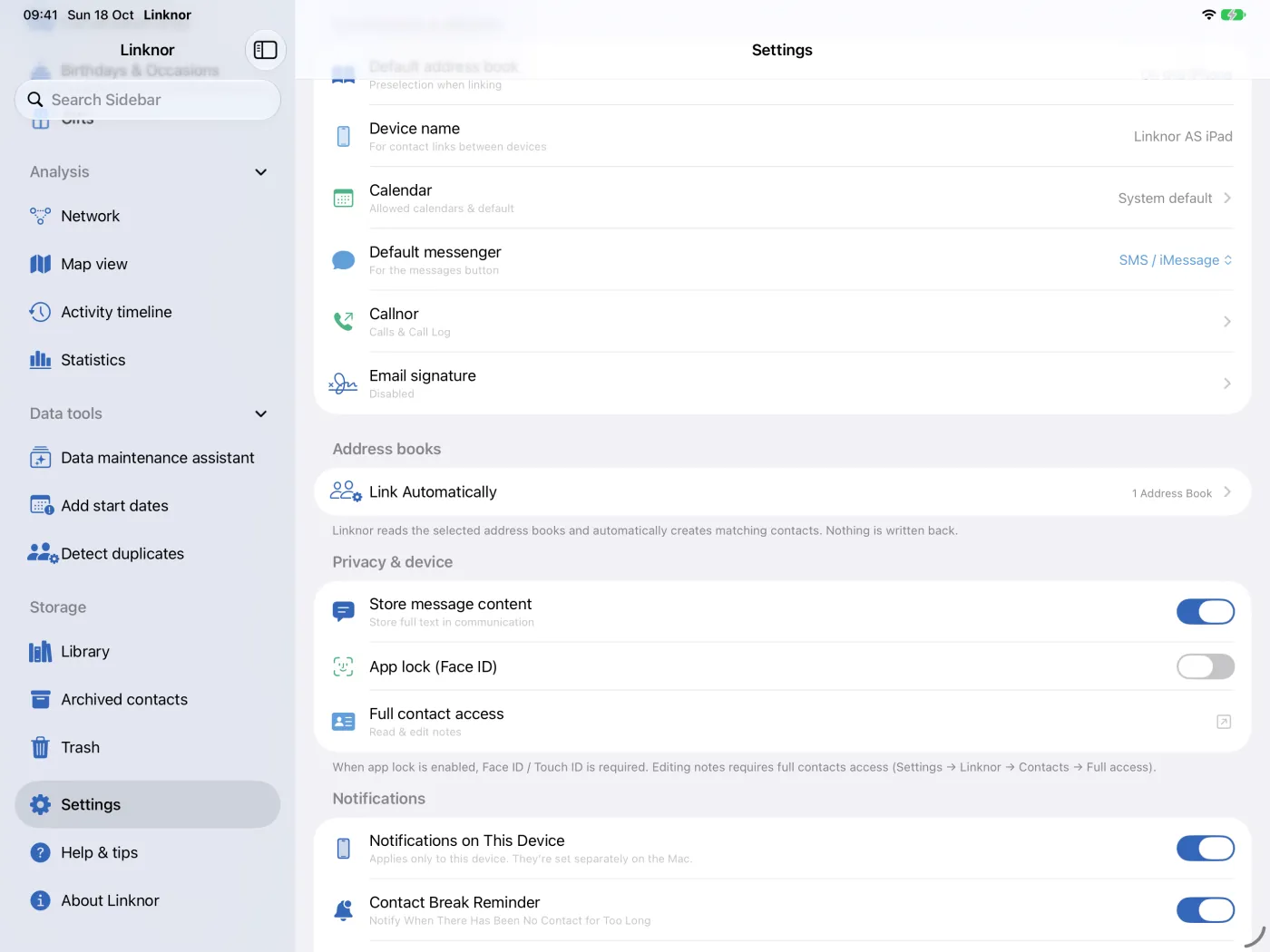Click the Map view icon

tap(40, 264)
